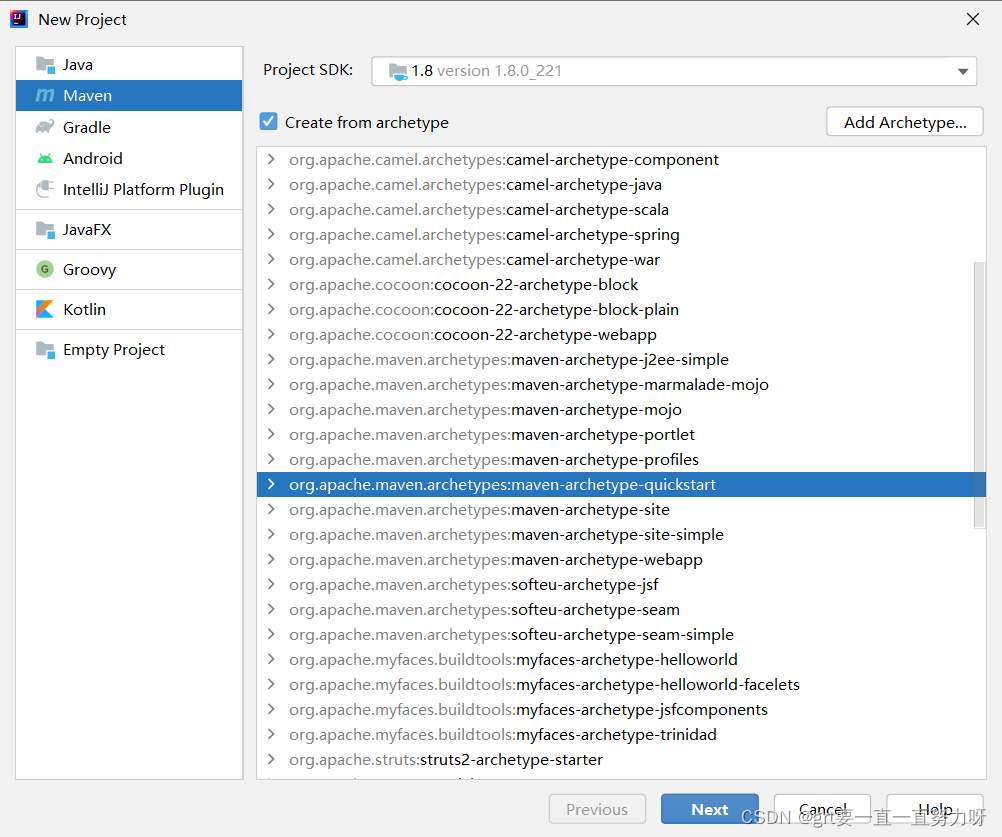This screenshot has height=837, width=1002.
Task: Select softeu-archetype-seam-simple row
Action: pos(621,634)
